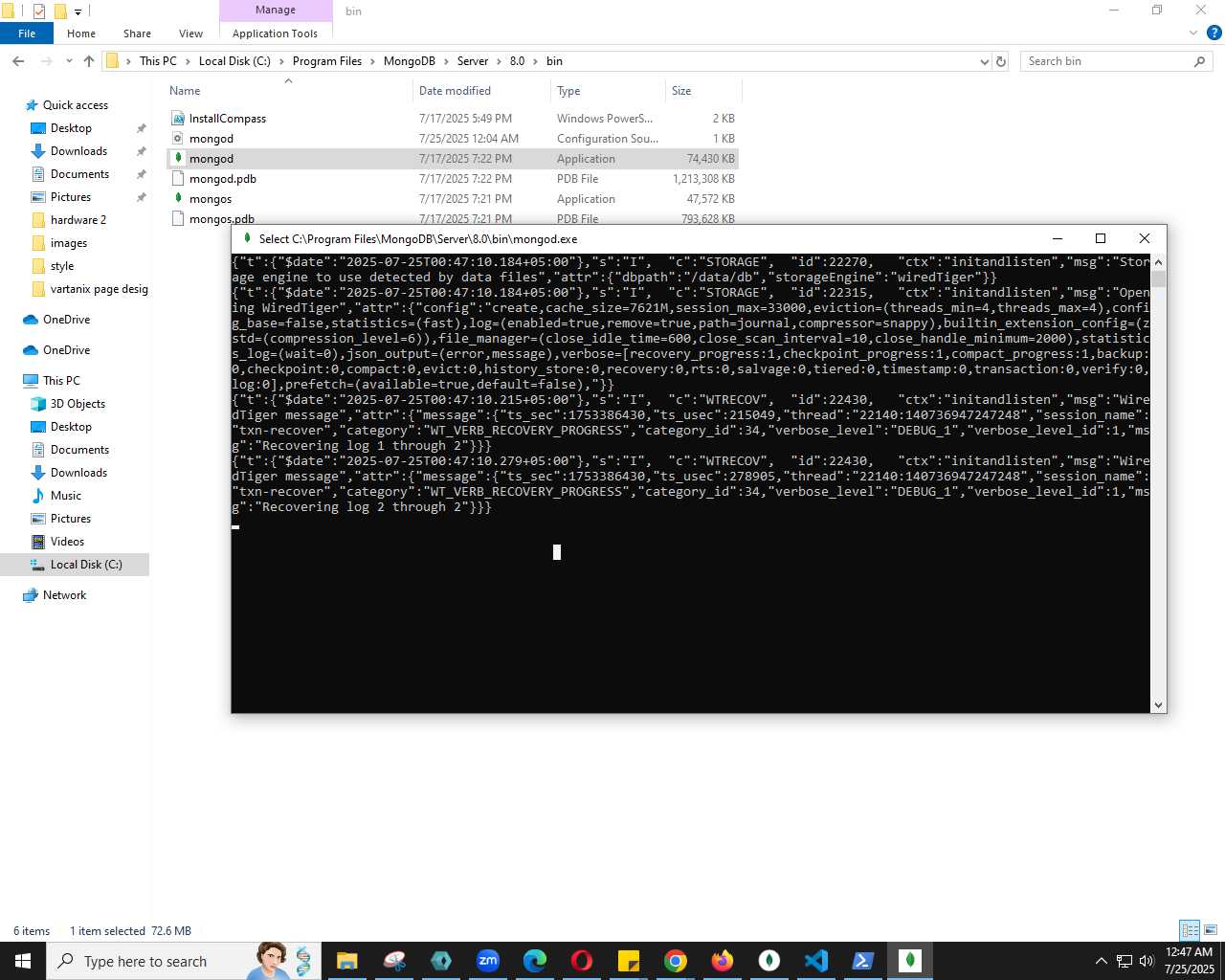Switch to the running mongod taskbar icon
Viewport: 1225px width, 980px height.
click(x=910, y=961)
